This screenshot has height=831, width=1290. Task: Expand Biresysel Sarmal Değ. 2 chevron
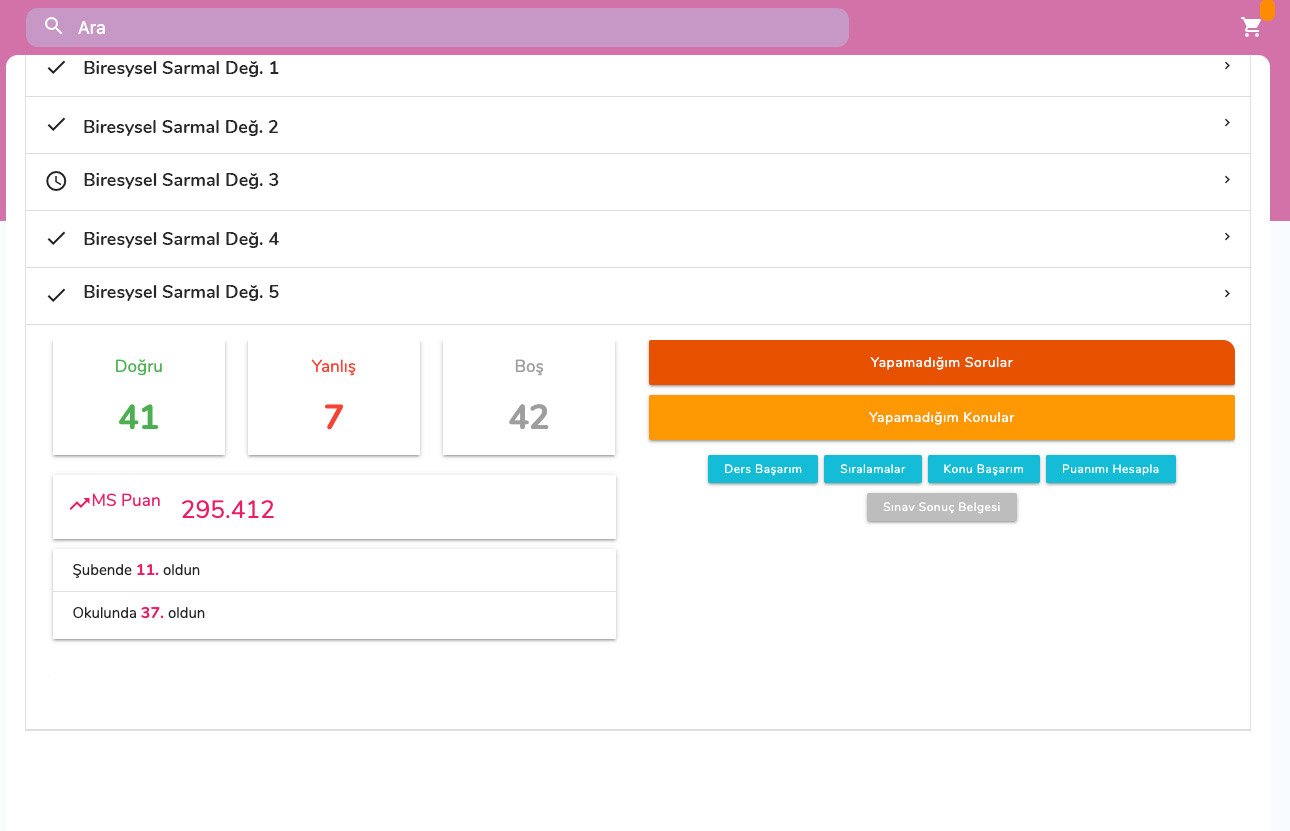coord(1227,123)
